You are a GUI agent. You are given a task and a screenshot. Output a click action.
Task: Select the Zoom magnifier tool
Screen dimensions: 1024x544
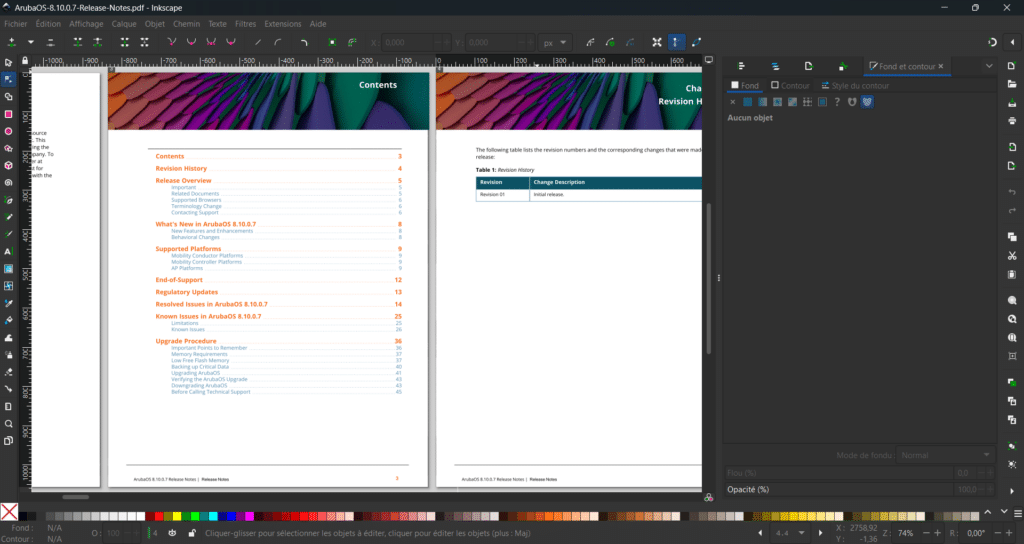8,424
